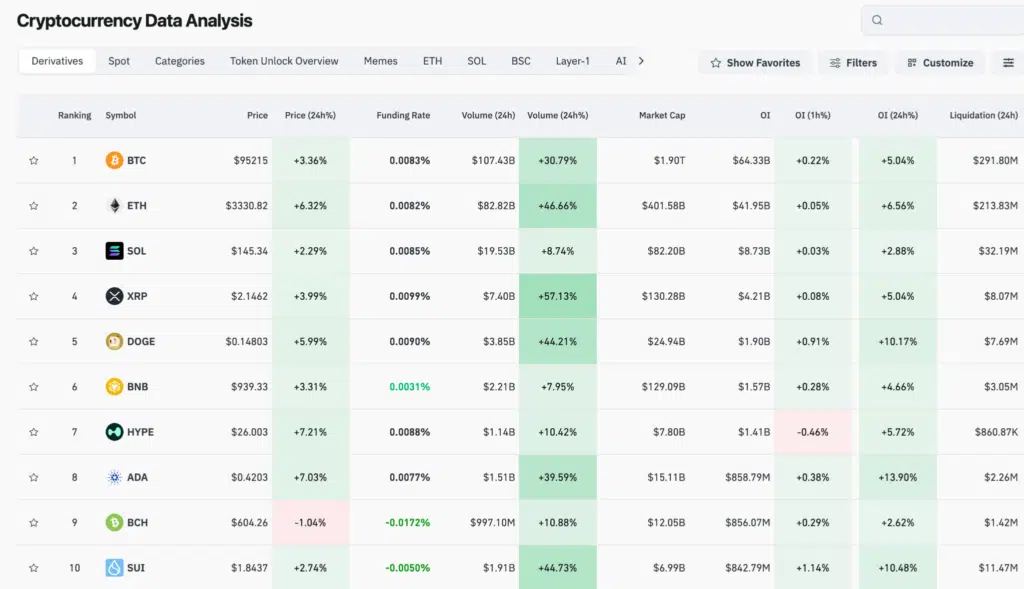Click the XRP coin icon
This screenshot has height=589, width=1024.
[x=114, y=296]
